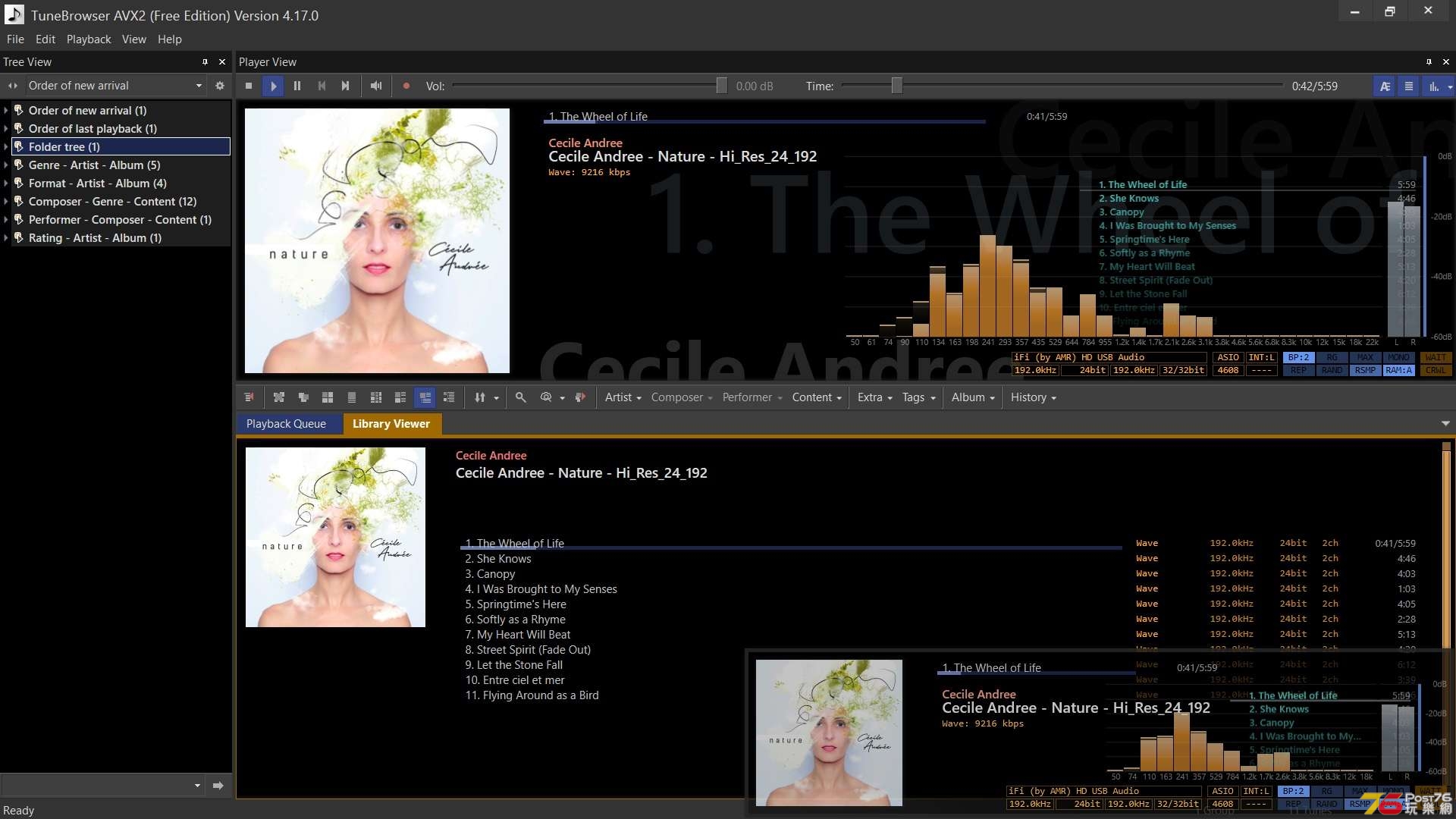Open the Playback menu
1456x819 pixels.
pos(89,39)
